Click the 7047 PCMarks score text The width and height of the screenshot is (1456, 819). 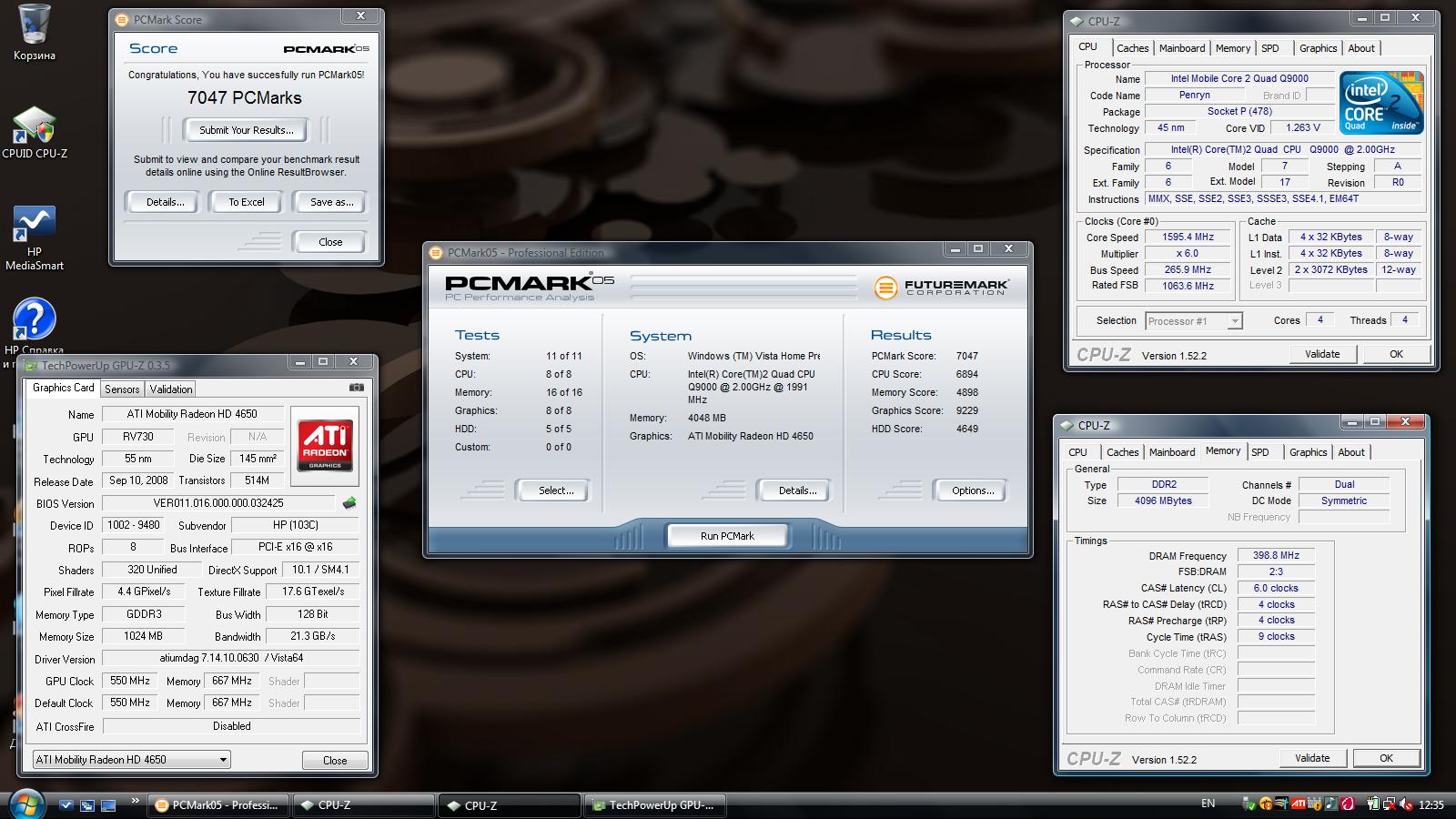click(x=245, y=97)
